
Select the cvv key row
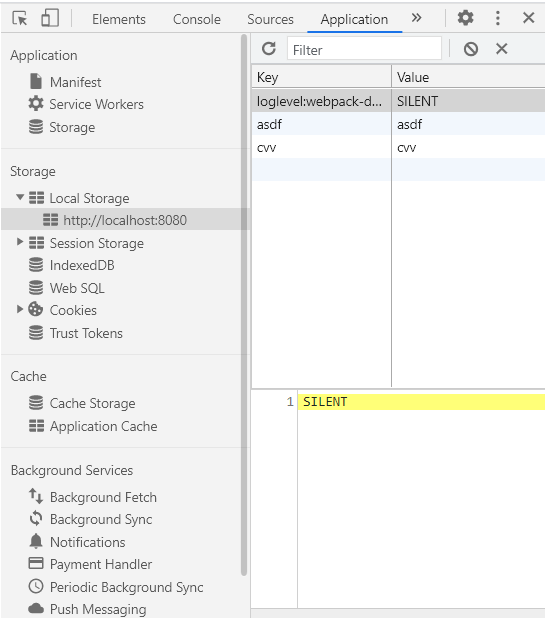398,148
